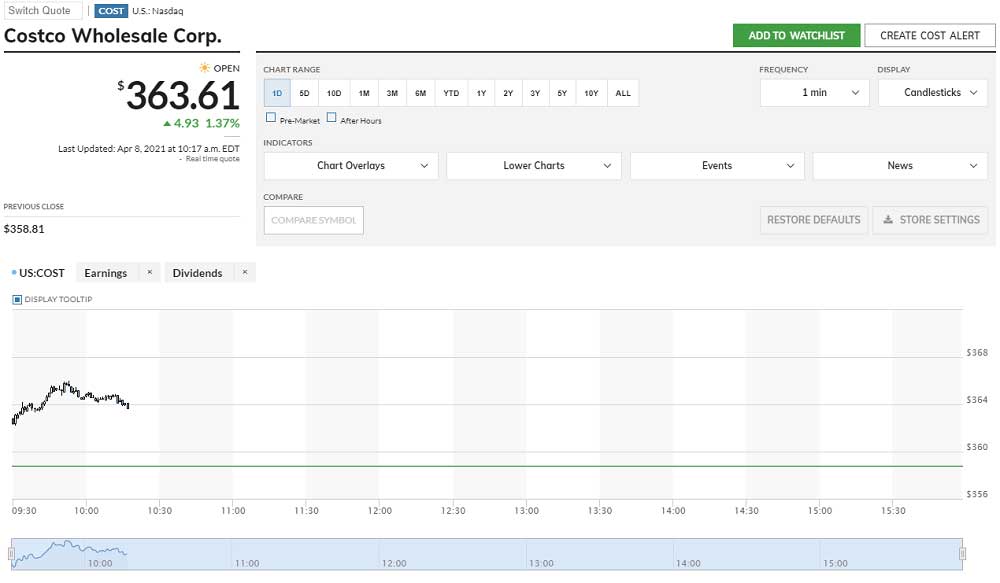Expand the Lower Charts dropdown
The height and width of the screenshot is (583, 1000).
[534, 166]
